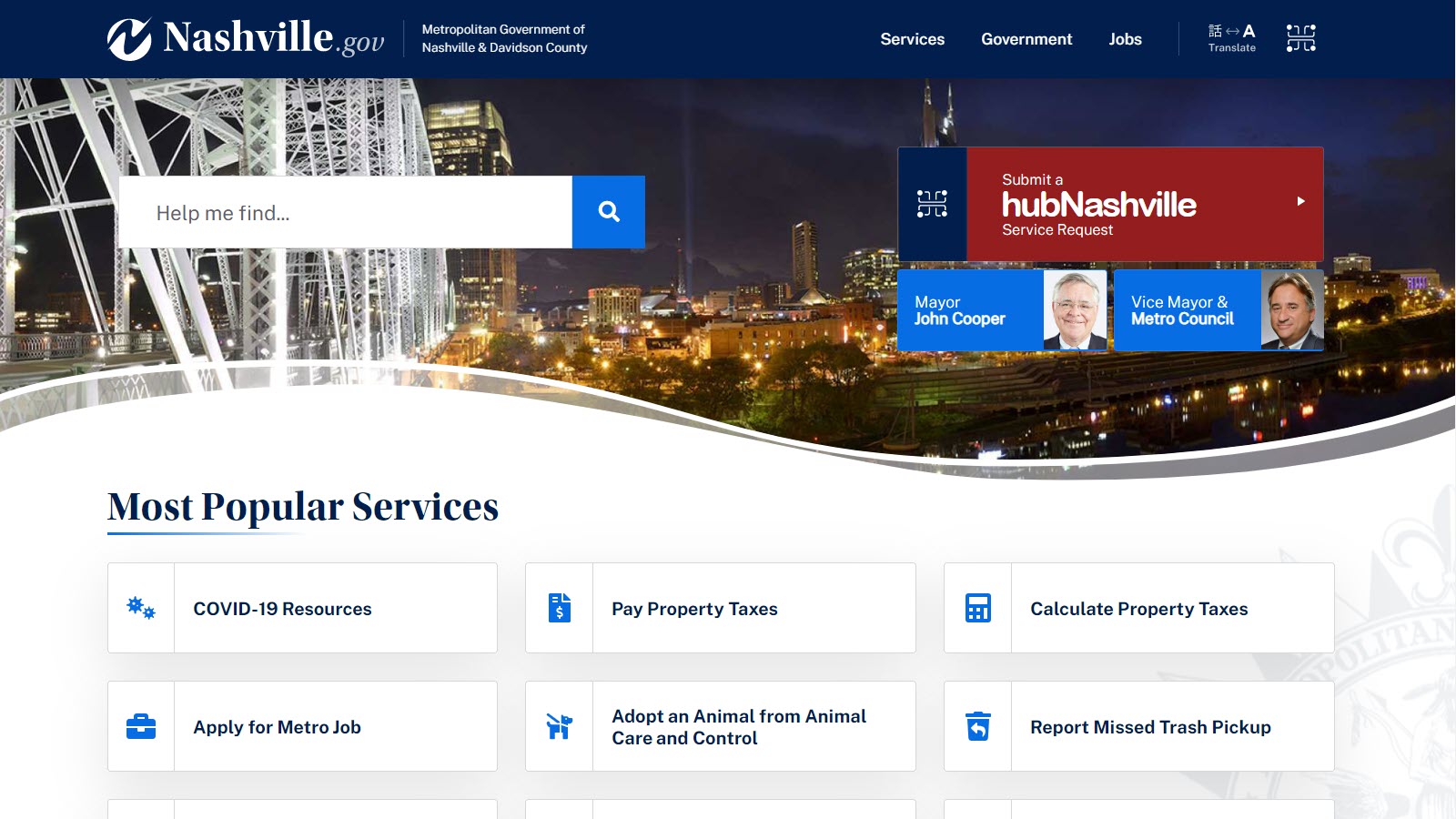Open the Jobs menu

pyautogui.click(x=1125, y=39)
